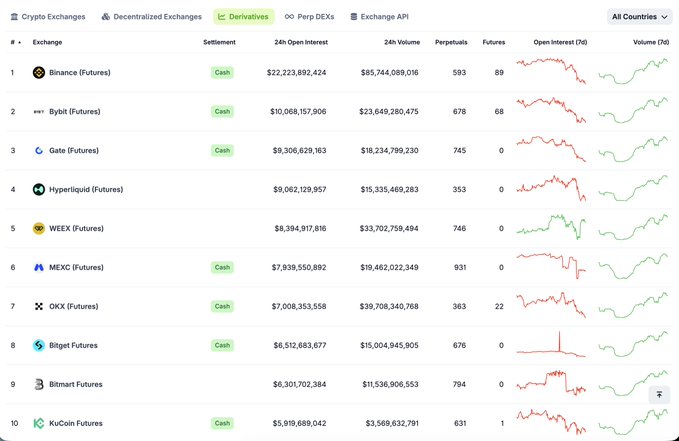Open MEXC (Futures) exchange link
This screenshot has width=679, height=441.
76,267
